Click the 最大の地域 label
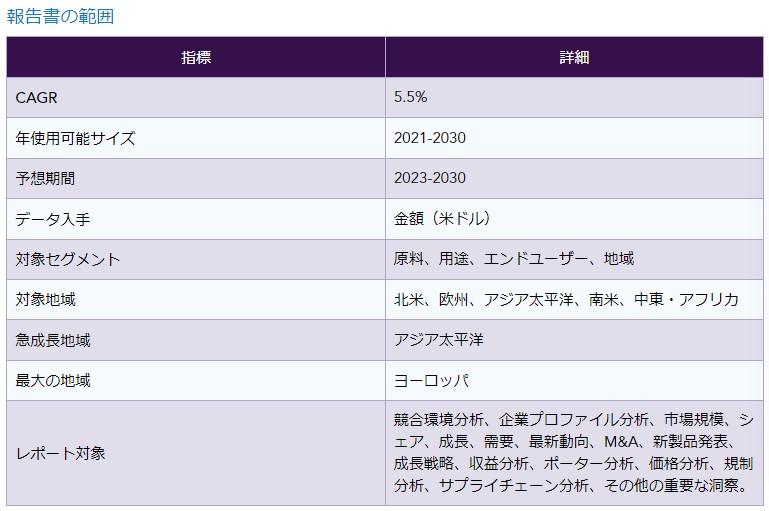The width and height of the screenshot is (769, 511). point(53,381)
